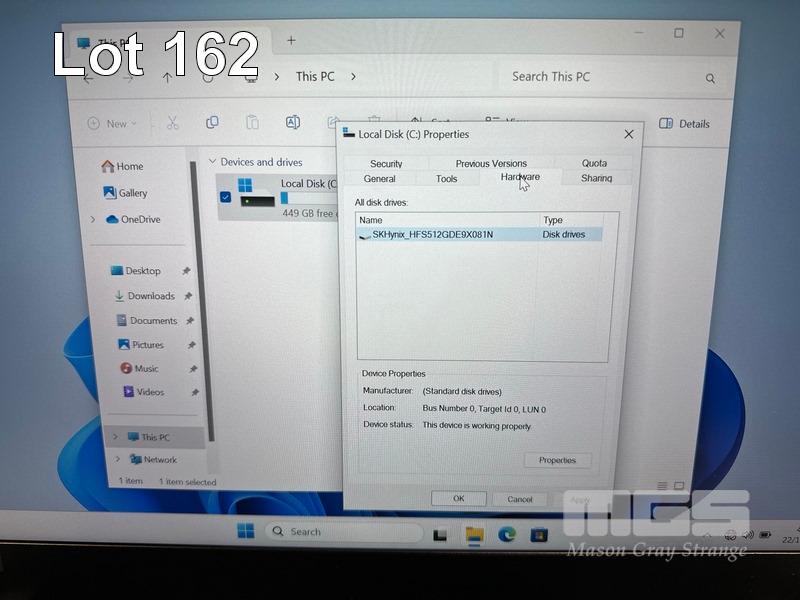Open Gallery from the navigation pane
Screen dimensions: 800x600
click(x=131, y=193)
